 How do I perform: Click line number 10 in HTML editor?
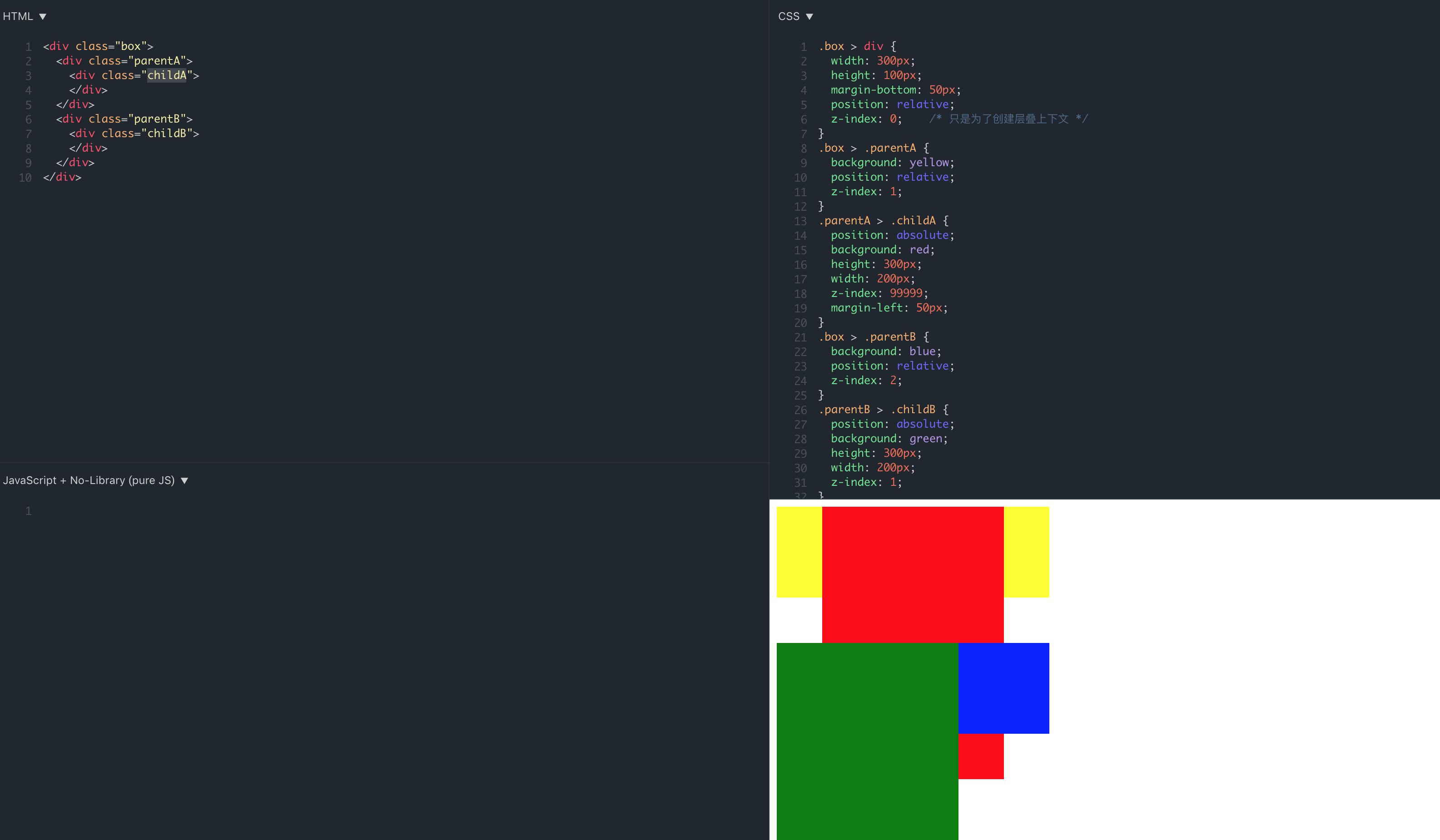pyautogui.click(x=25, y=177)
